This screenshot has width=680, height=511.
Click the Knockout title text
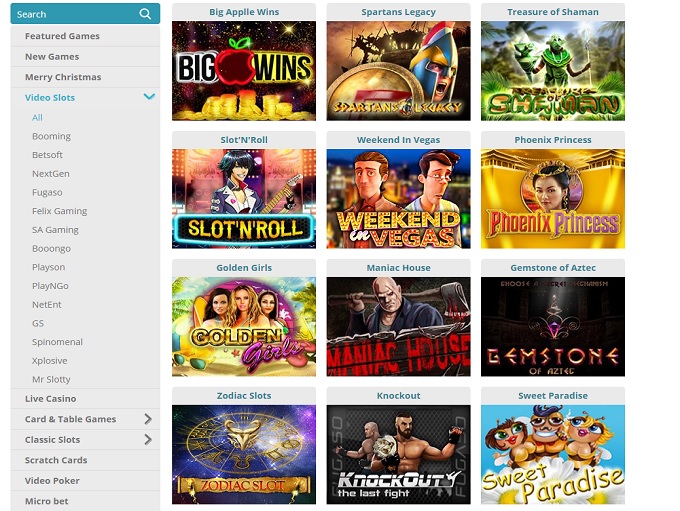point(399,396)
